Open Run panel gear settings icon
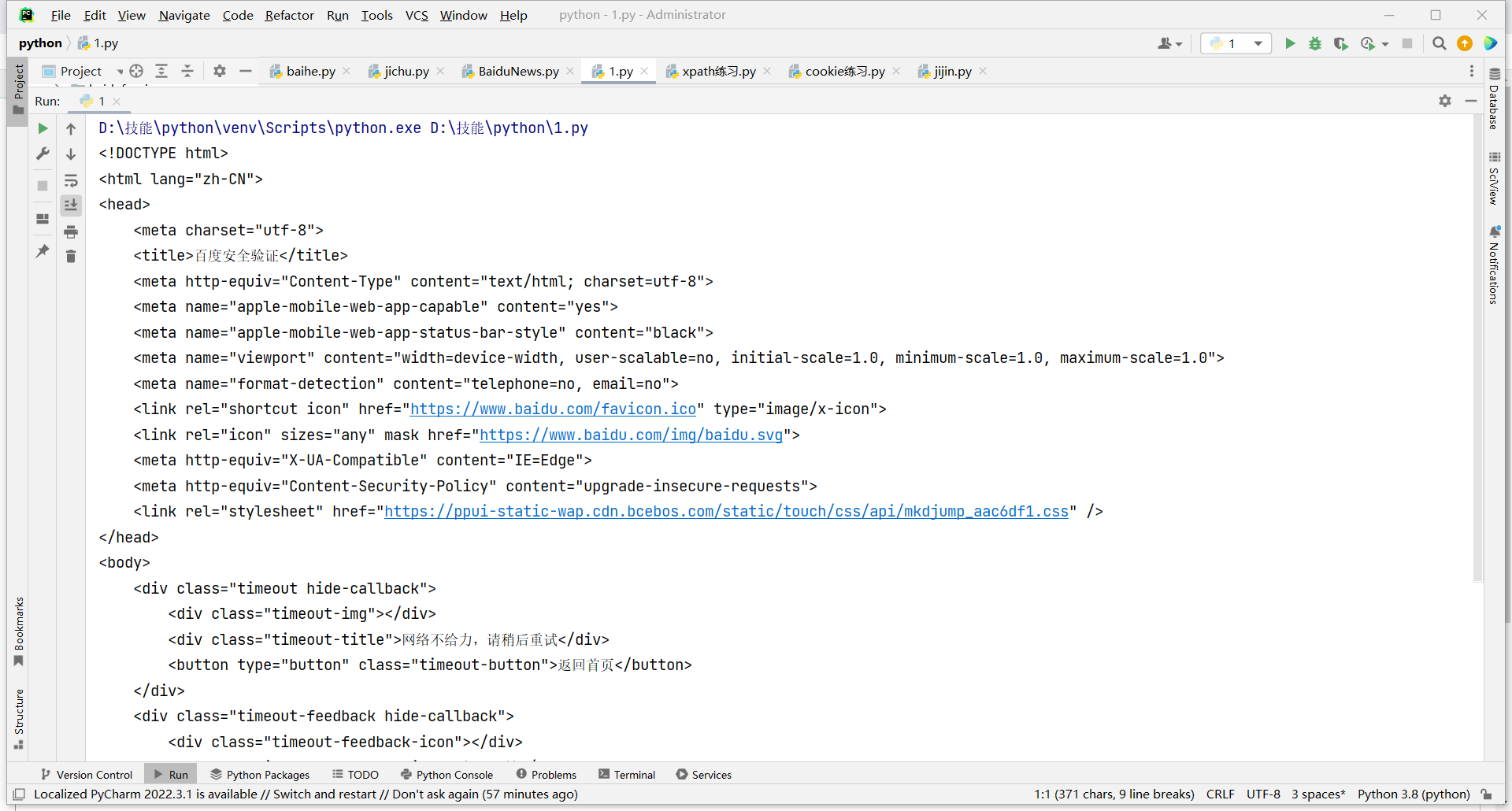This screenshot has width=1512, height=811. (x=1445, y=101)
